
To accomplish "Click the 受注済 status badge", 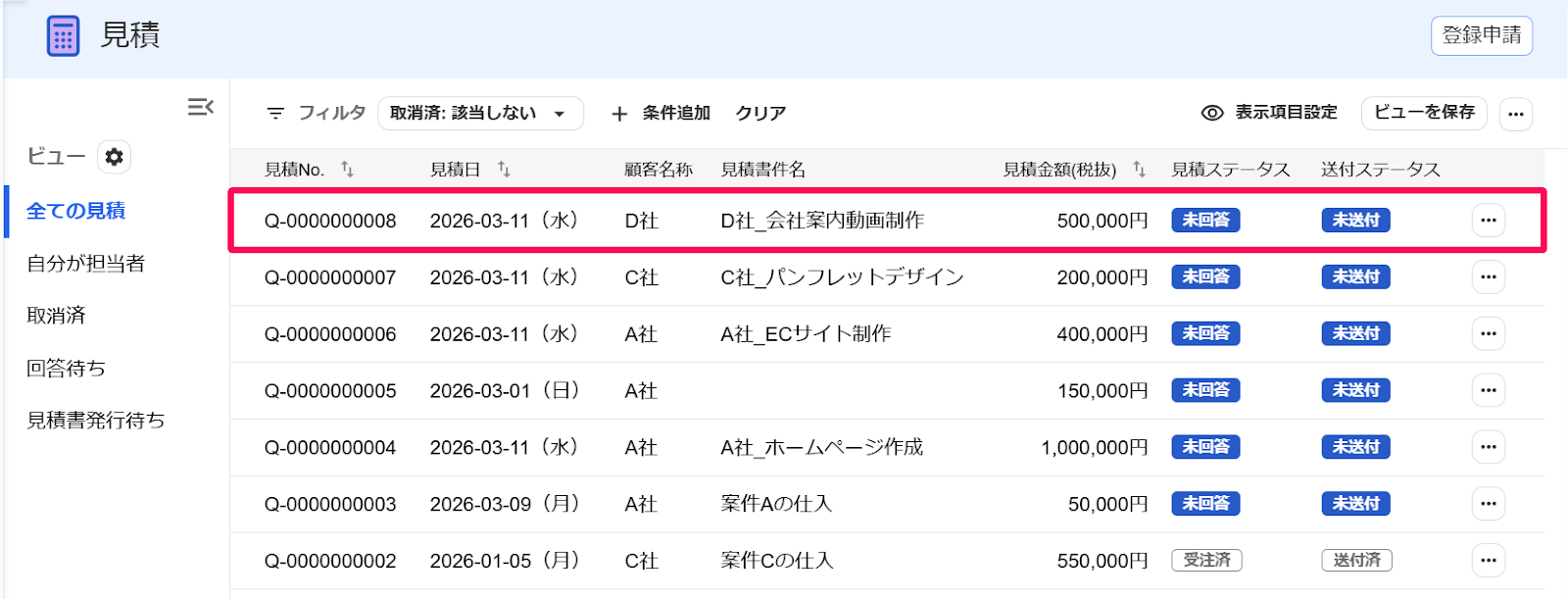I will (1206, 560).
